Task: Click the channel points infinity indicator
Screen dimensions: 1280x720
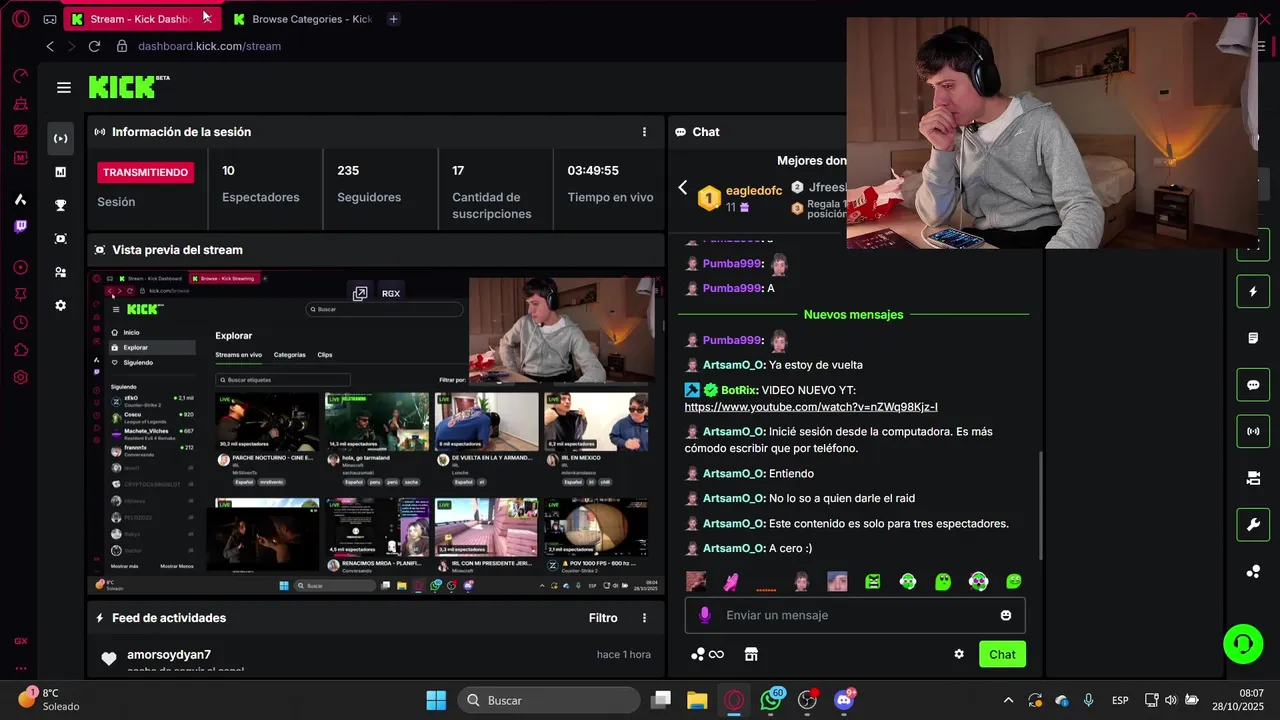Action: click(x=708, y=654)
